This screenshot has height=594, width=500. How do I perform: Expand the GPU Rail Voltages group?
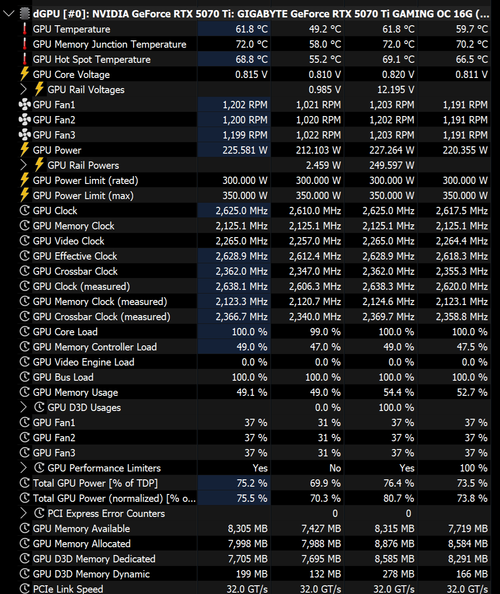[23, 89]
